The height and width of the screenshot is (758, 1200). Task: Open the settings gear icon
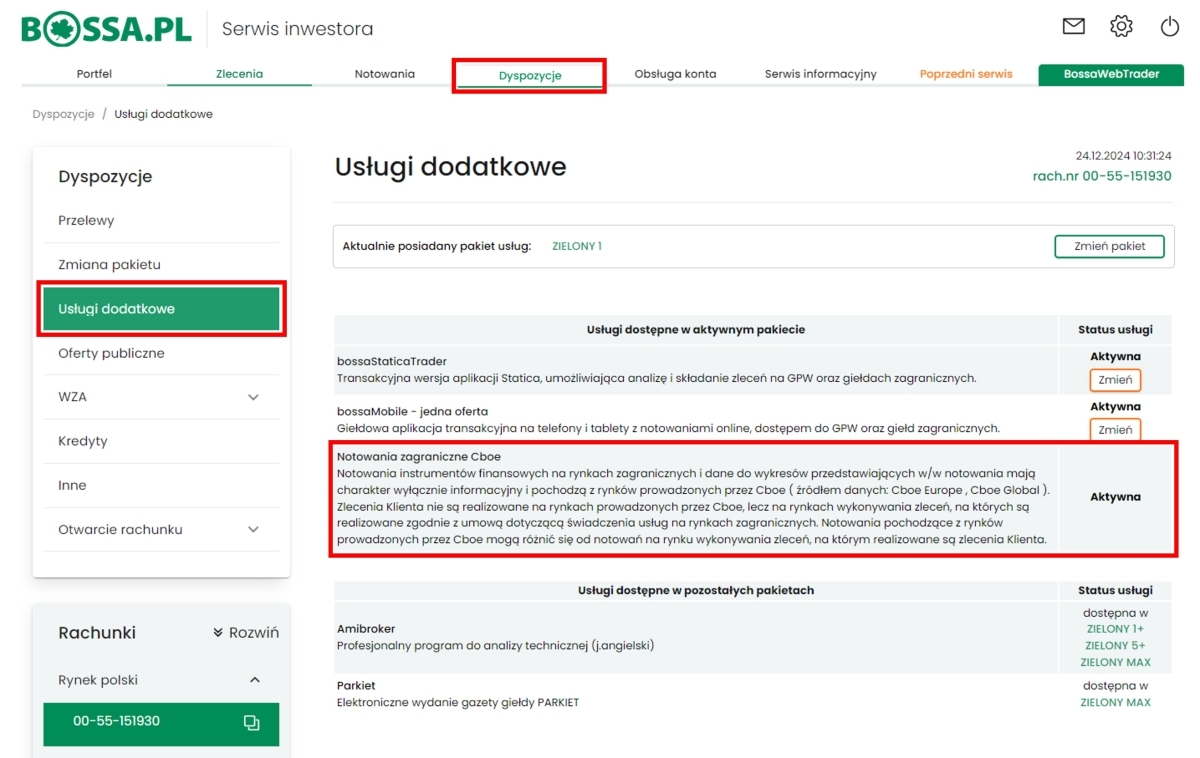pyautogui.click(x=1121, y=27)
